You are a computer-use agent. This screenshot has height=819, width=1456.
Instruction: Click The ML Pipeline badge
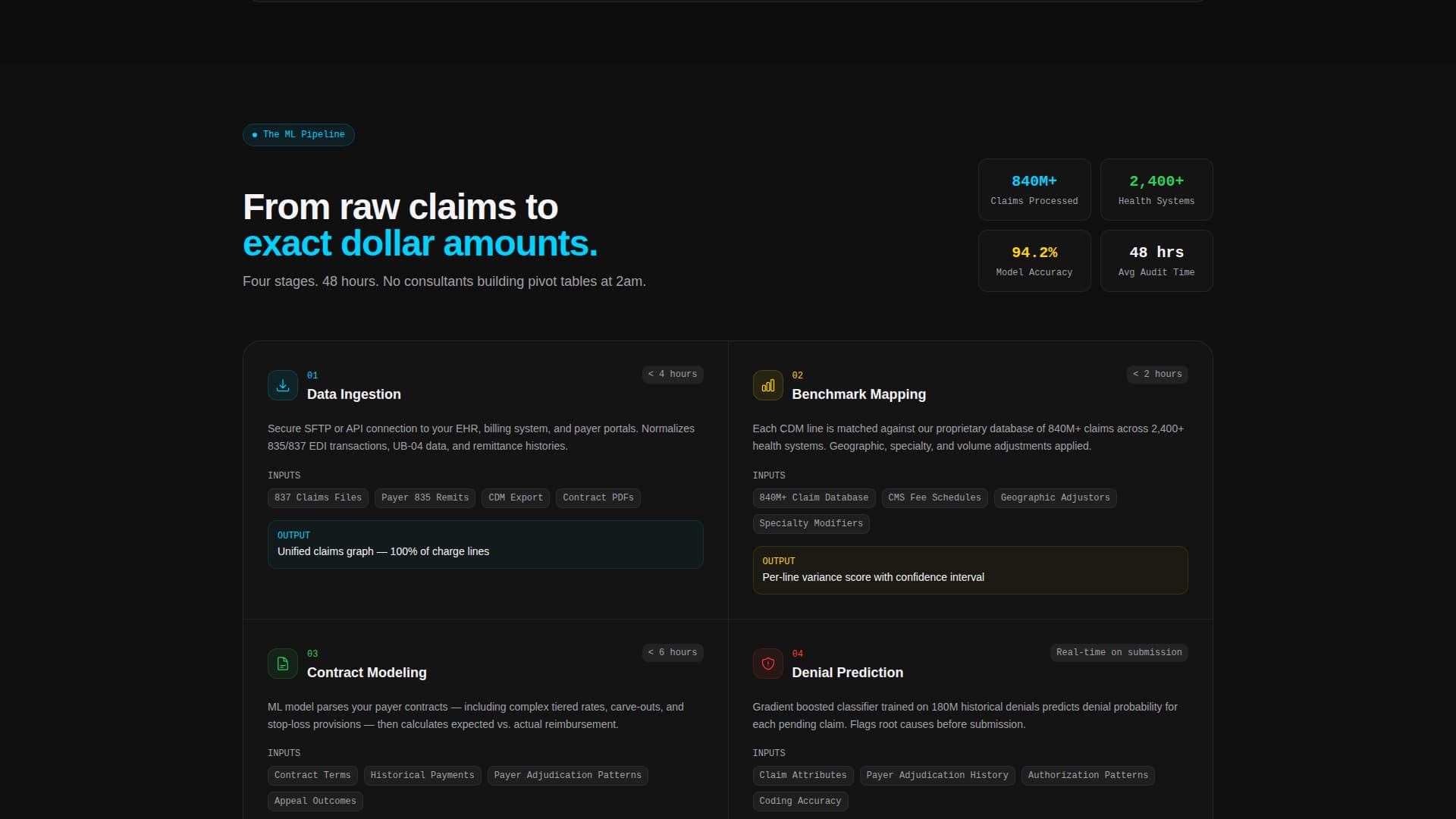299,134
